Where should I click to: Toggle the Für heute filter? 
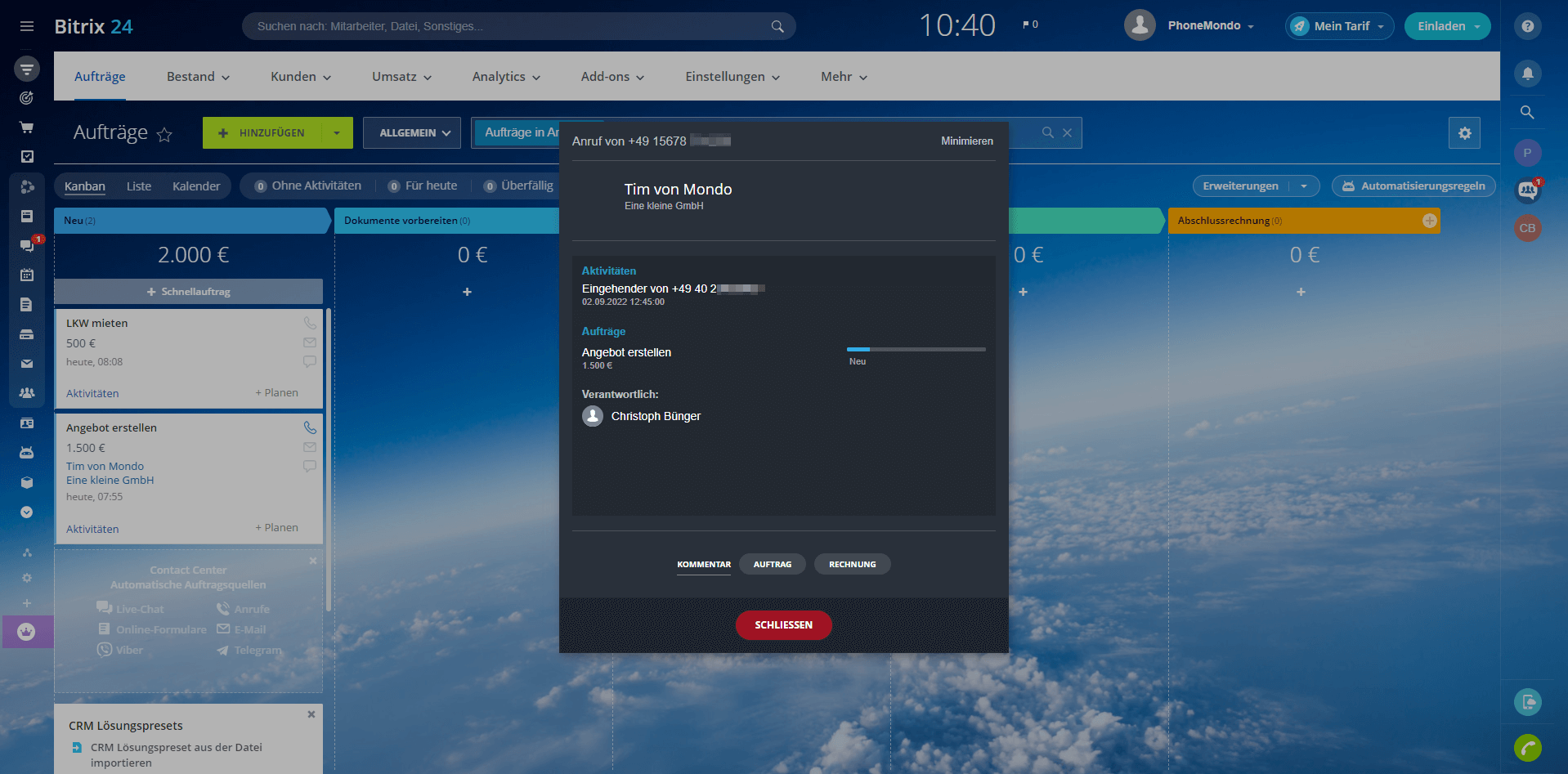423,186
